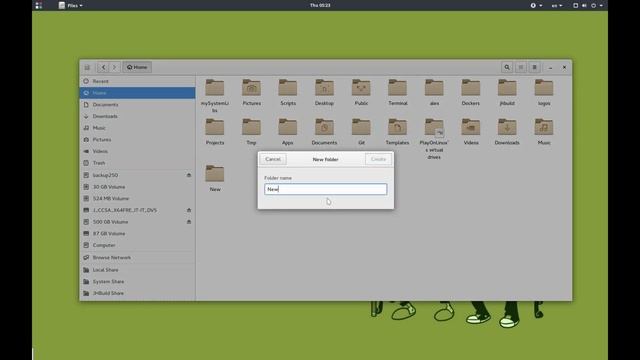Open Computer in the sidebar

pos(137,245)
